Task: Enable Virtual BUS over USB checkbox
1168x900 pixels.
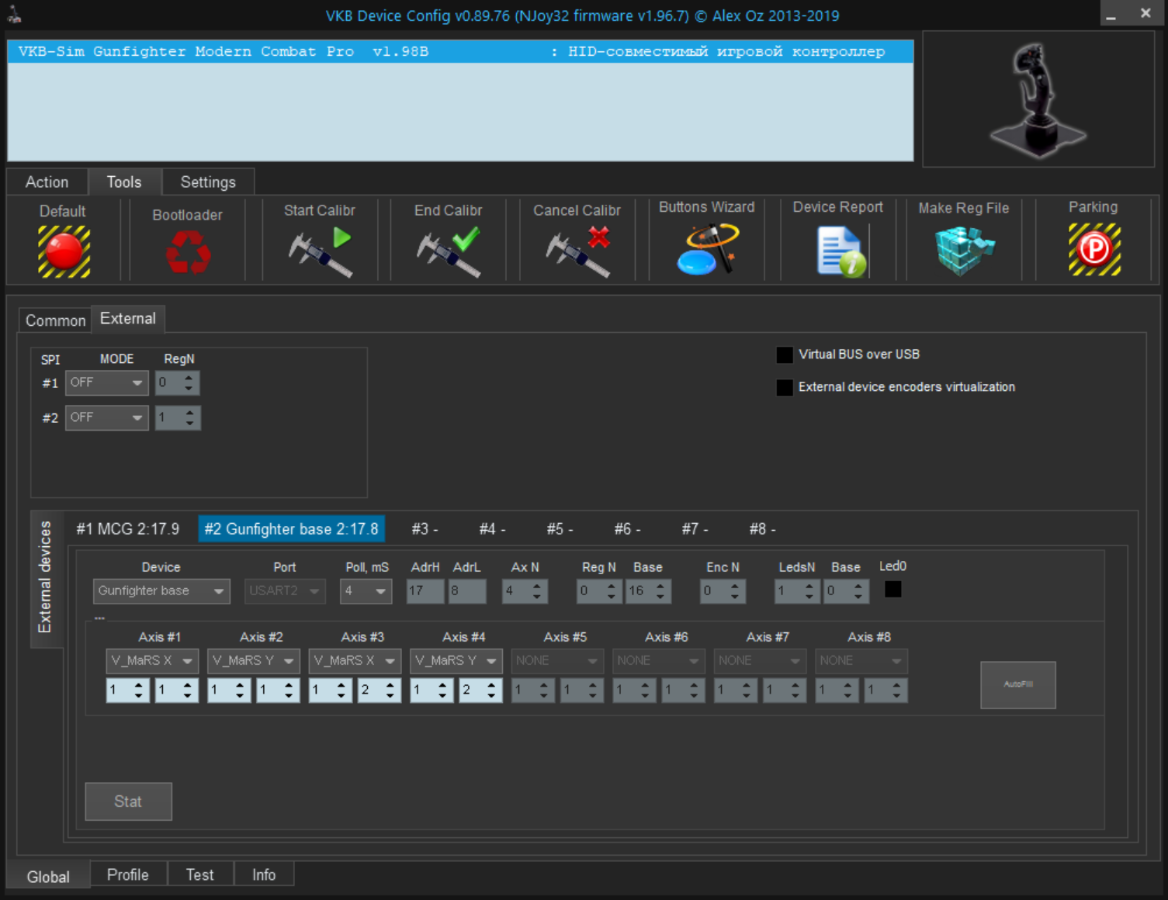Action: pyautogui.click(x=785, y=355)
